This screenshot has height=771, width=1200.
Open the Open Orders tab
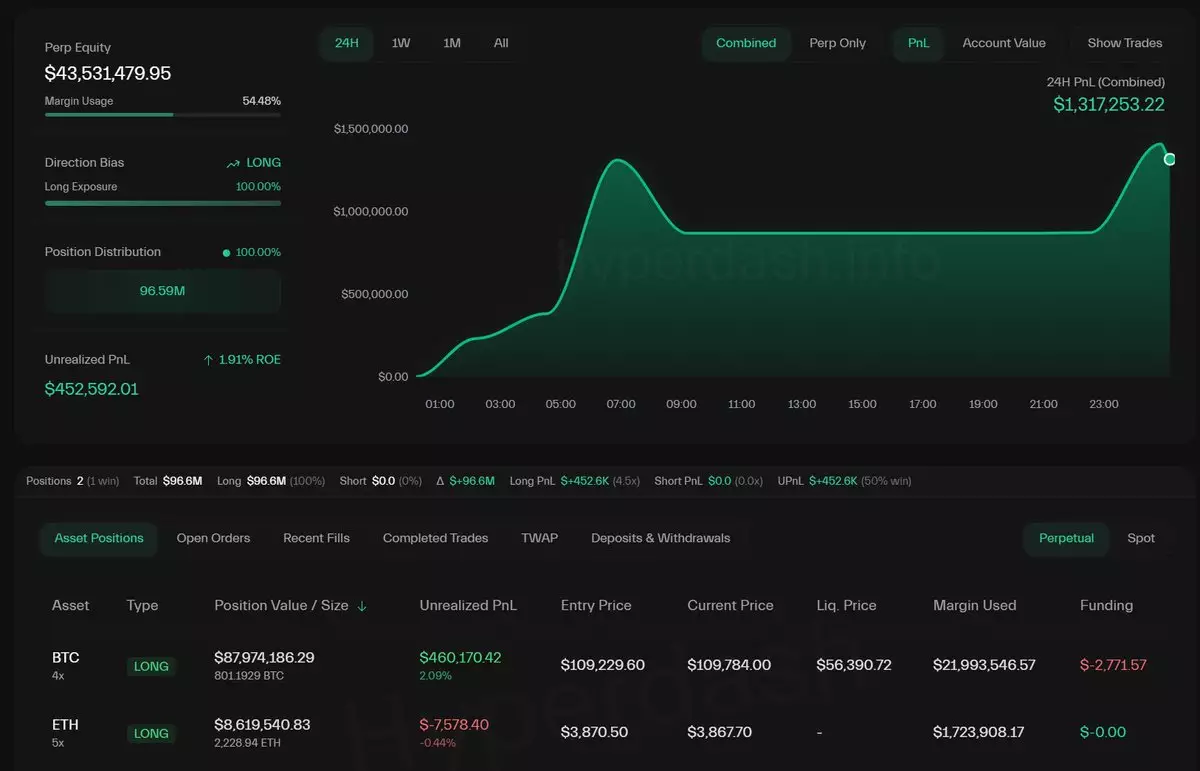tap(213, 538)
